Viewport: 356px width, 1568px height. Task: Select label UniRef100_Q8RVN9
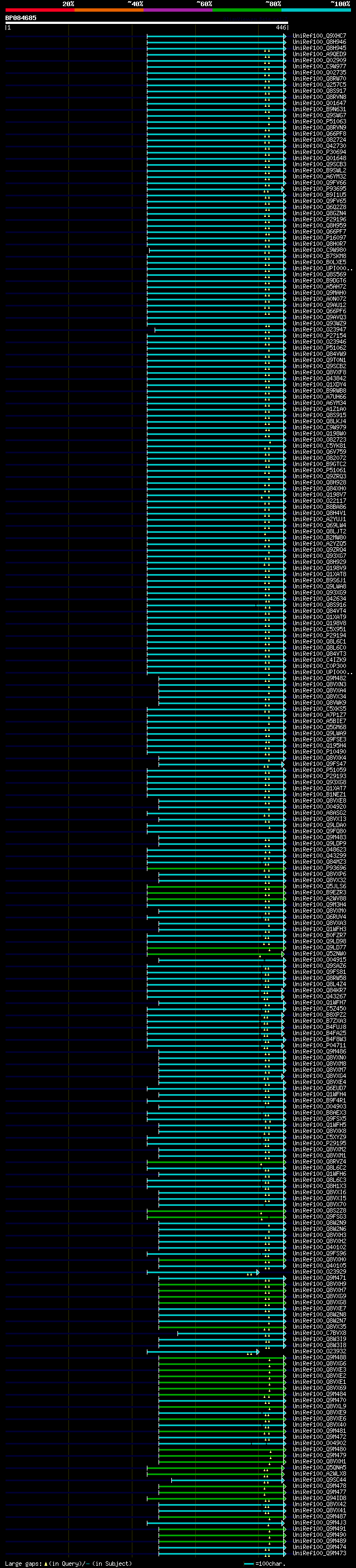[319, 127]
